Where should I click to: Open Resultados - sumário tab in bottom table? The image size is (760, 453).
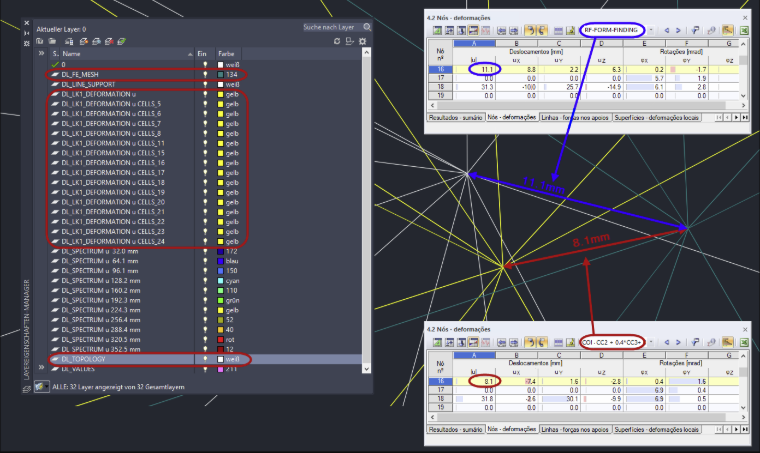[455, 429]
